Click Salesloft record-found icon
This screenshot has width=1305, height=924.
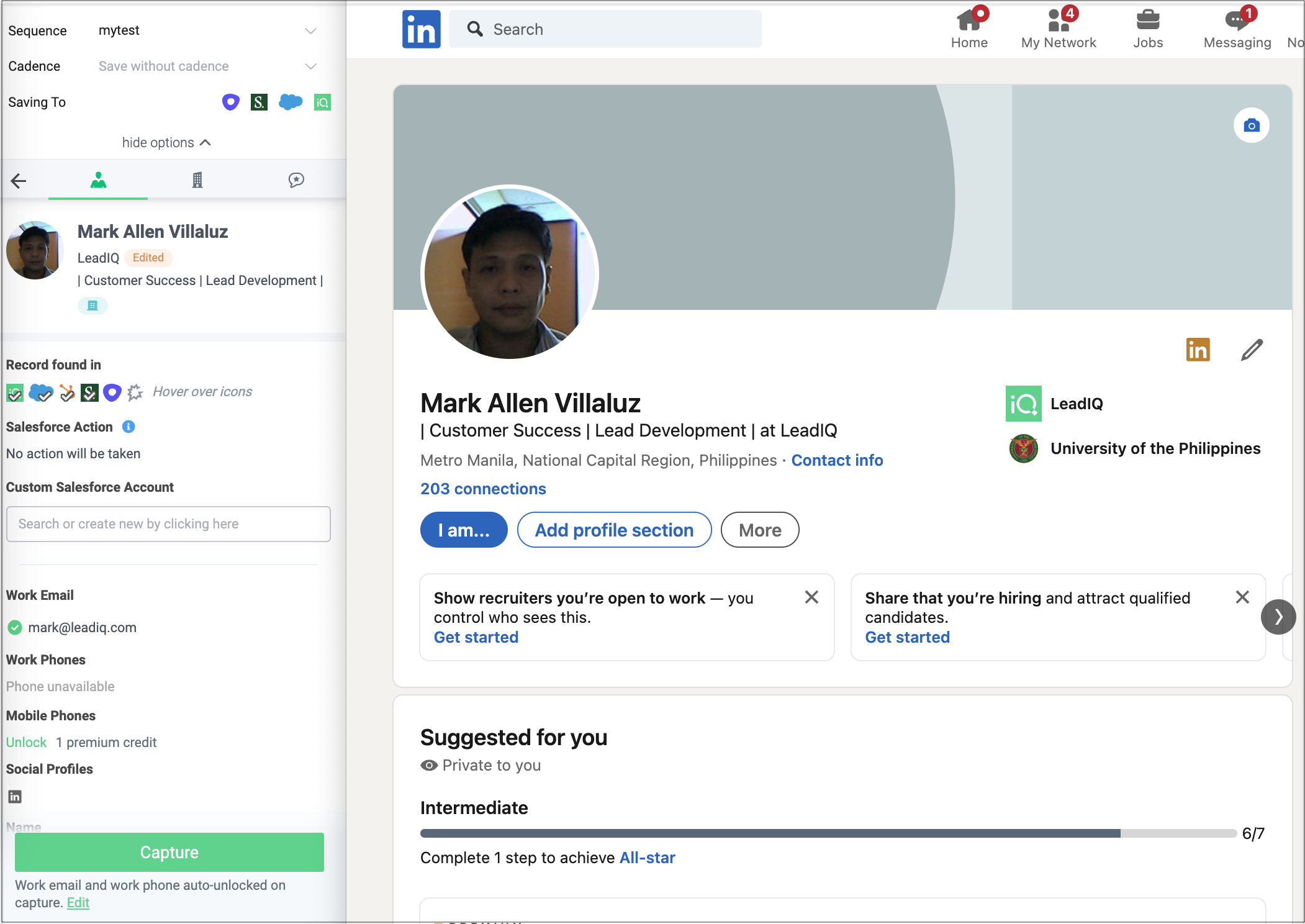(89, 392)
